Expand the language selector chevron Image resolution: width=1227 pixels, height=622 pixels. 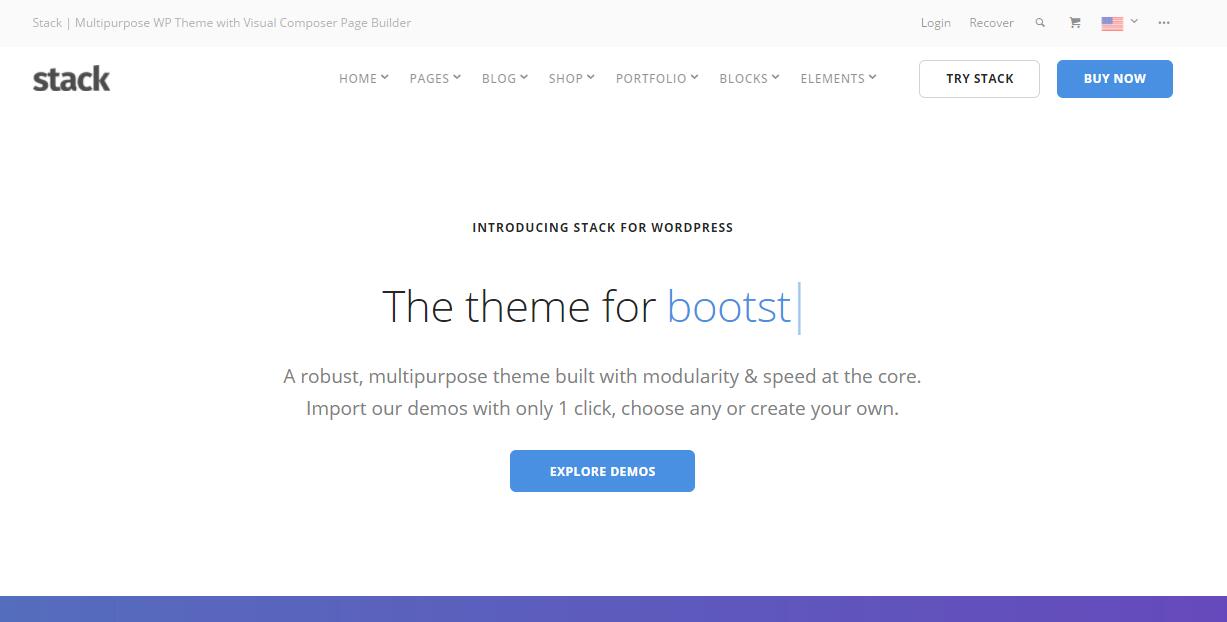tap(1134, 21)
